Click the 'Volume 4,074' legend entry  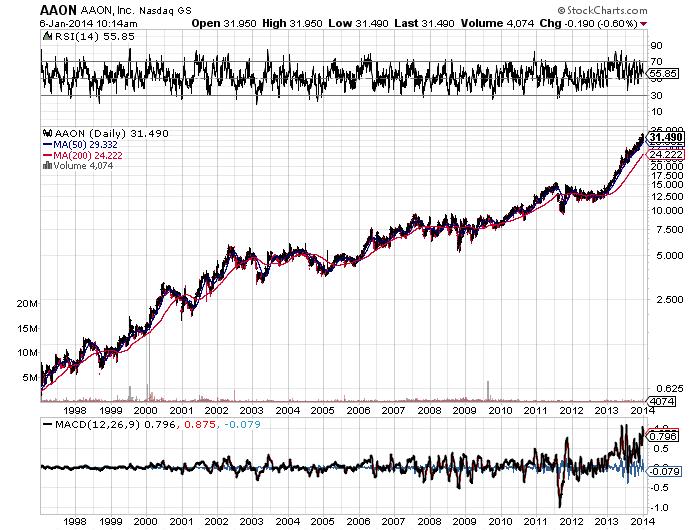pos(83,166)
